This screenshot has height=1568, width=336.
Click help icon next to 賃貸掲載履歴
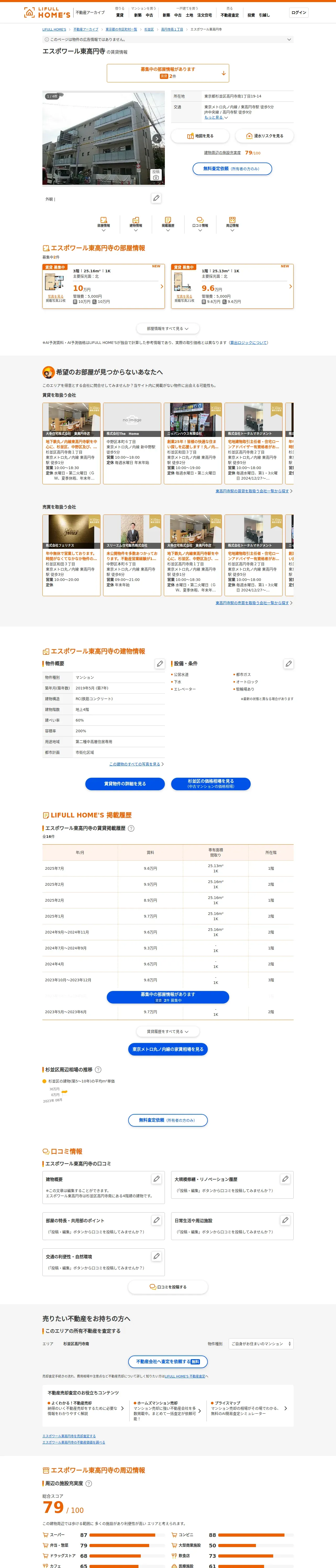[131, 828]
